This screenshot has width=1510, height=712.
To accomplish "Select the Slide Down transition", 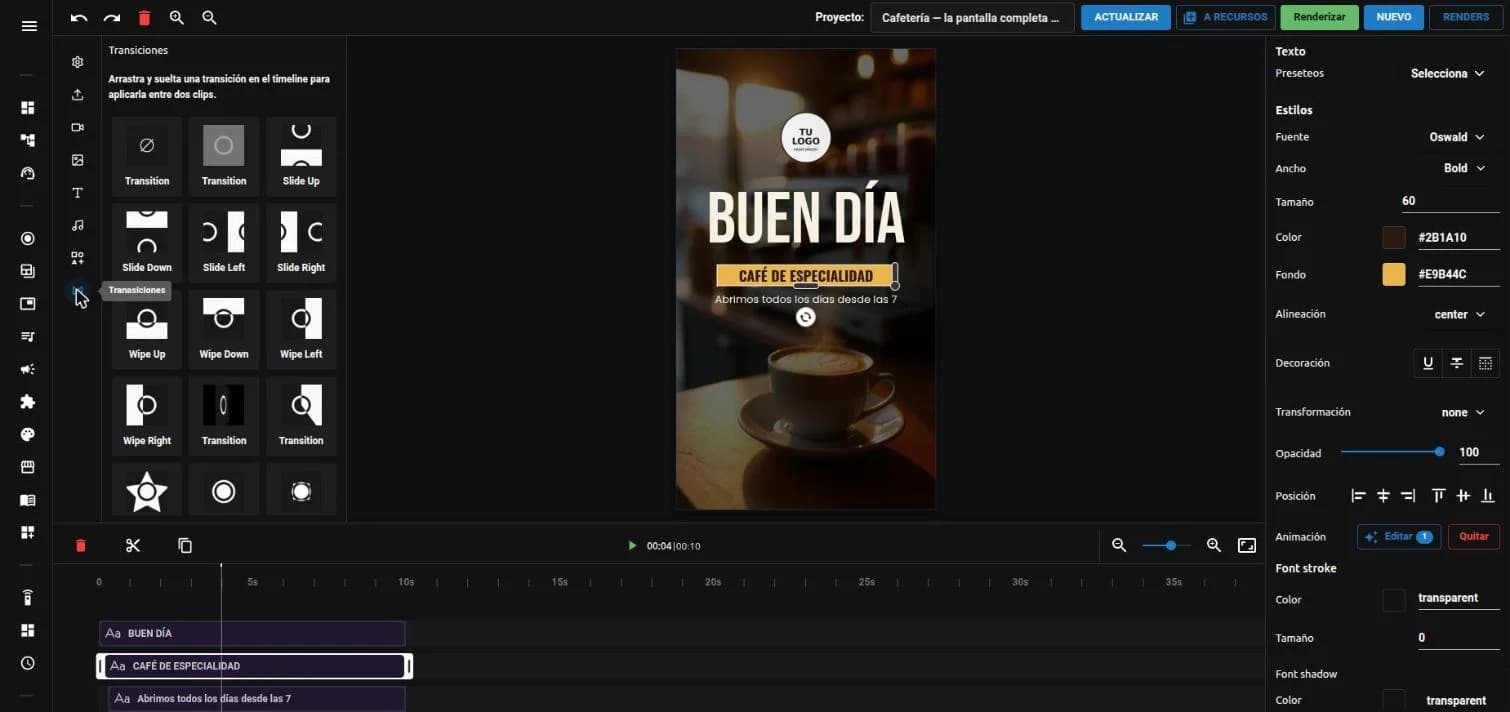I will (147, 242).
